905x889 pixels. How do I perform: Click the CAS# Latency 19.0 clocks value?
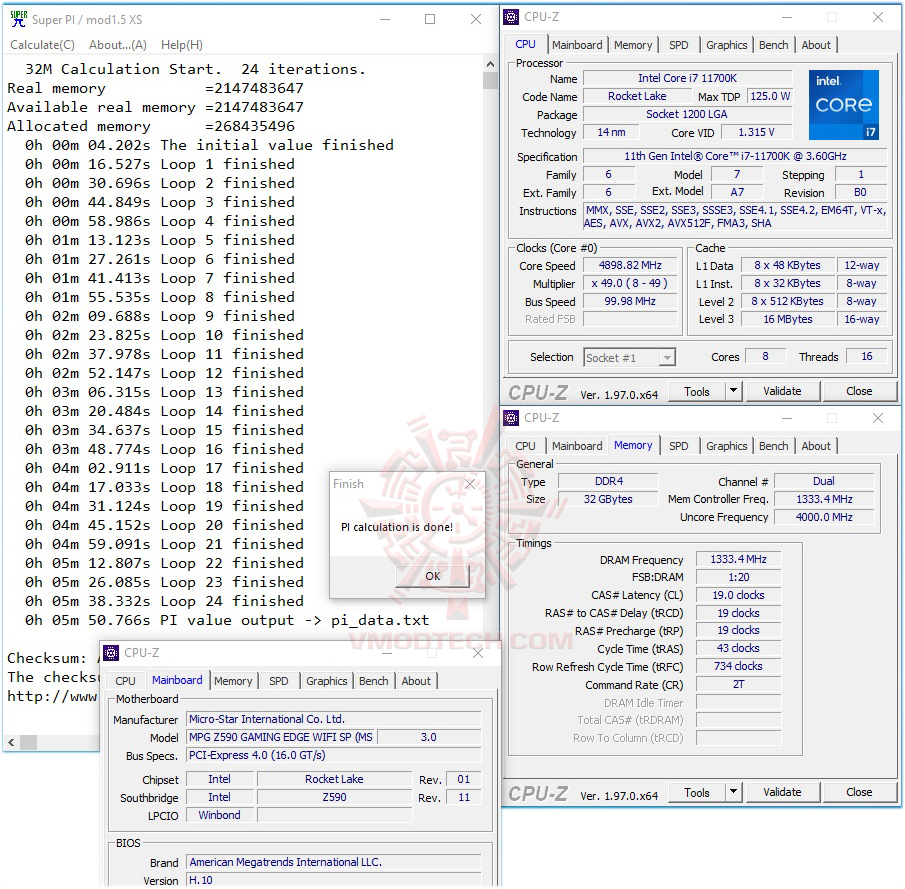(x=738, y=595)
